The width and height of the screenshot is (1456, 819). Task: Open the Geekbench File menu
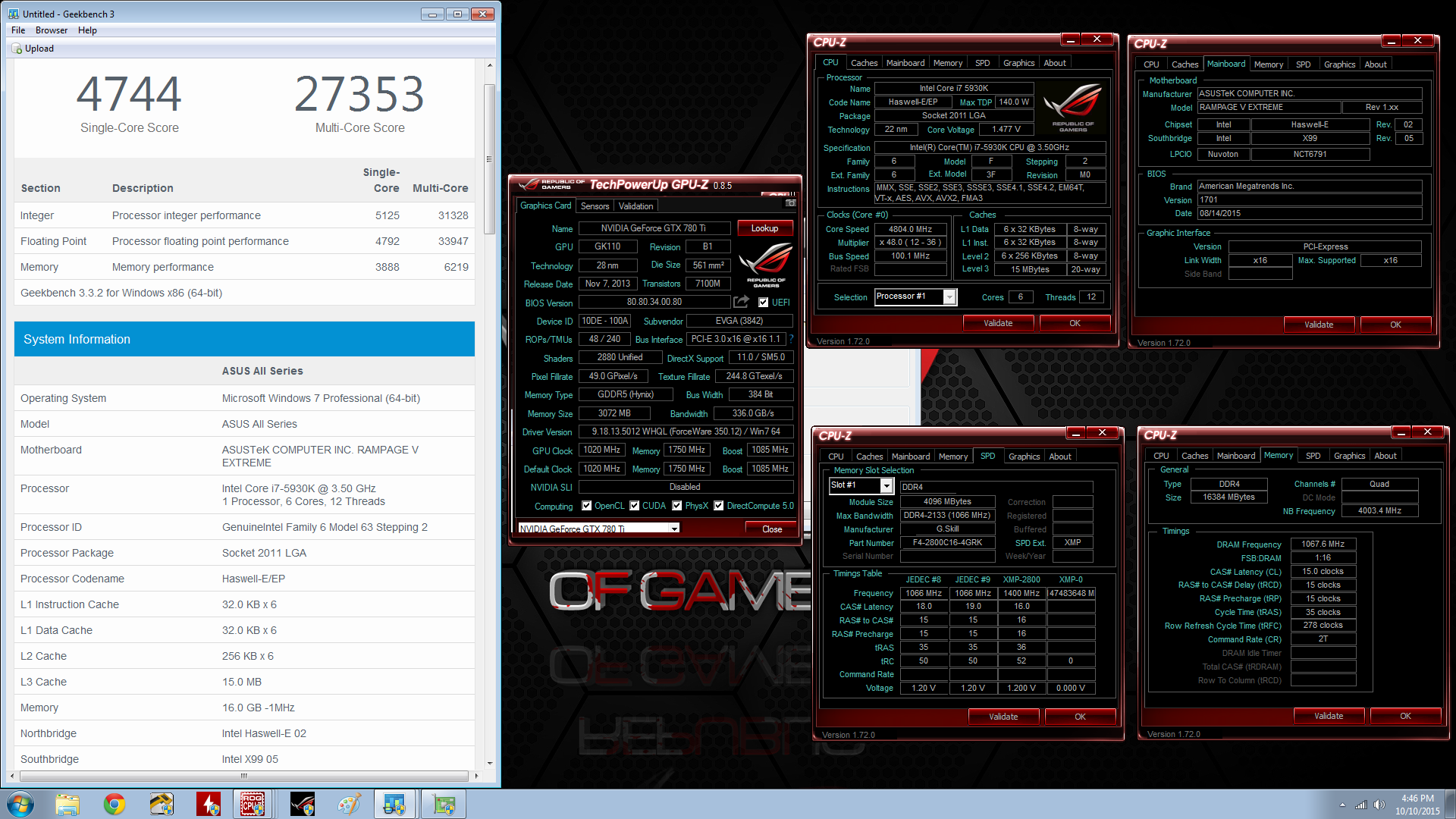coord(18,30)
